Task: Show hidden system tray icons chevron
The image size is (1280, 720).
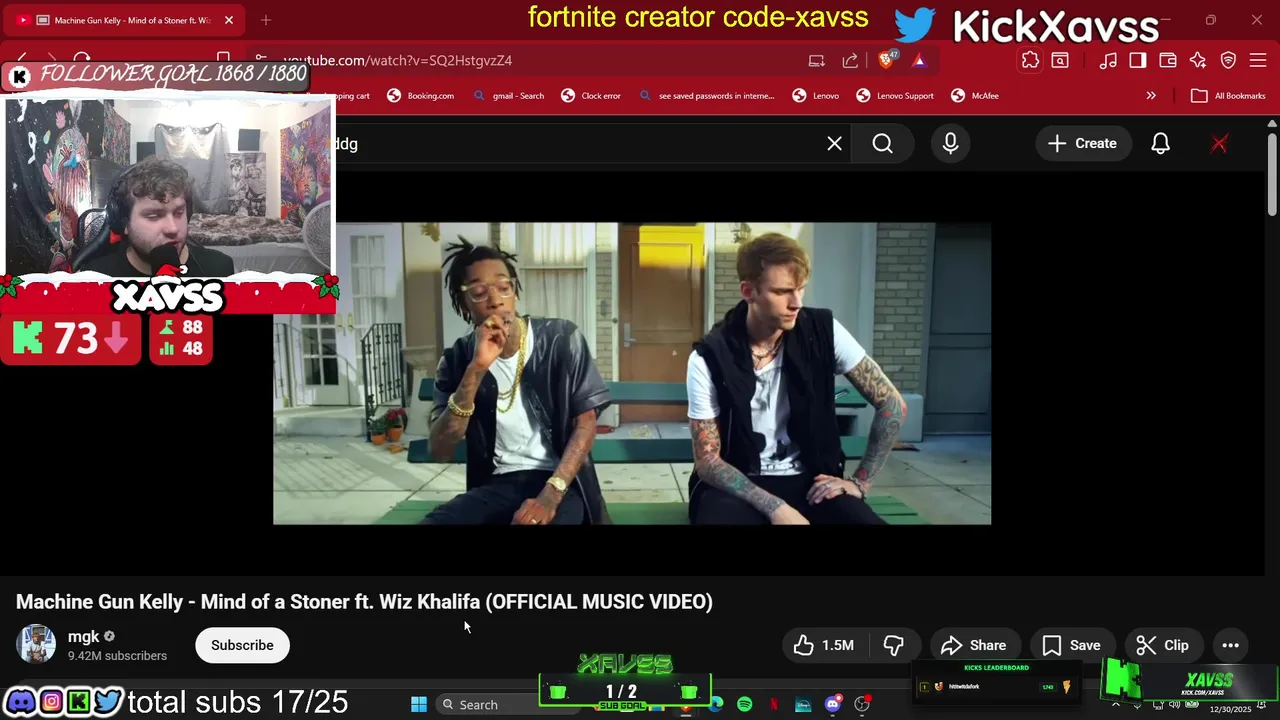Action: coord(1116,705)
